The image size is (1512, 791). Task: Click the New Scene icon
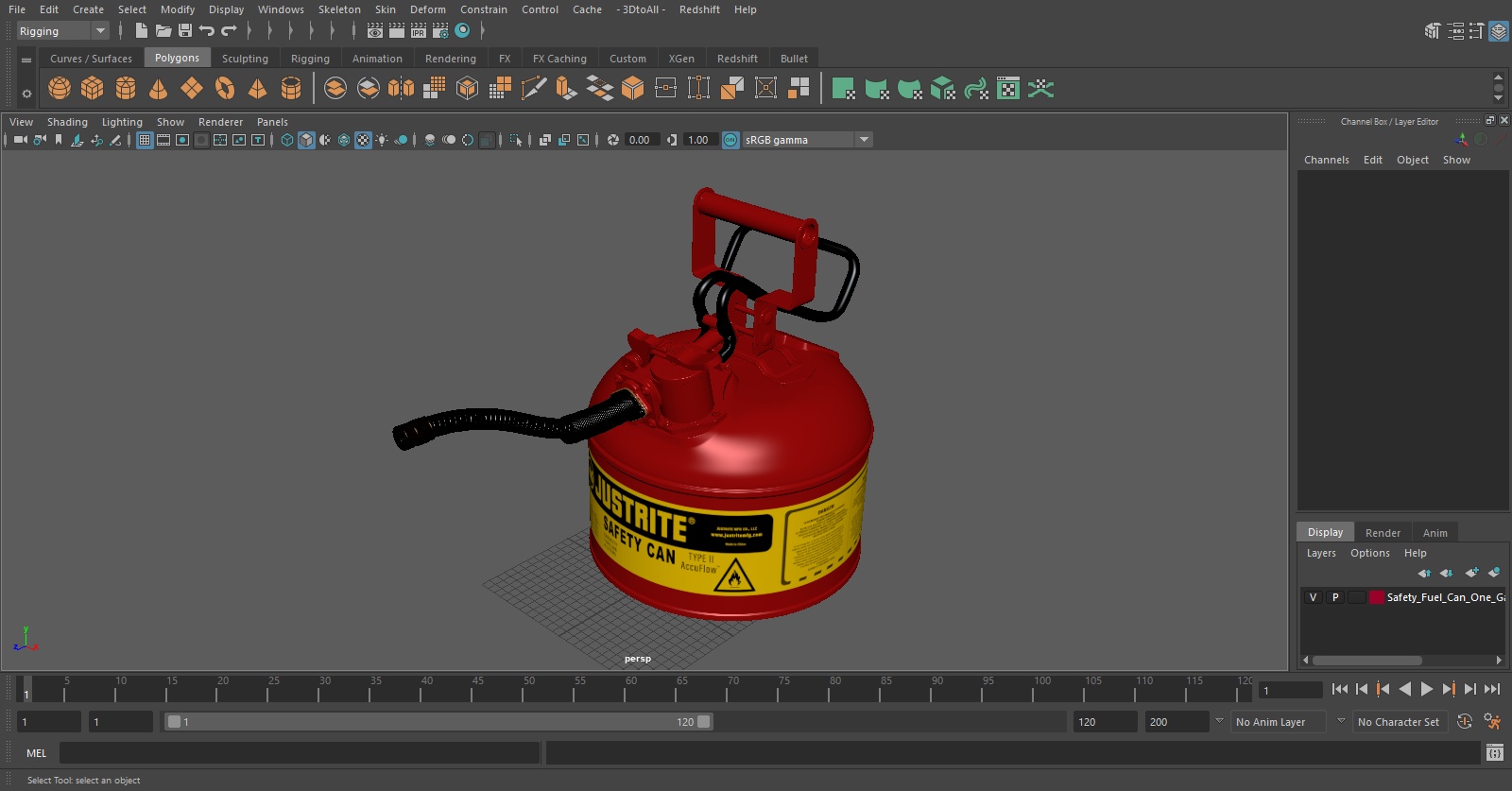[141, 31]
